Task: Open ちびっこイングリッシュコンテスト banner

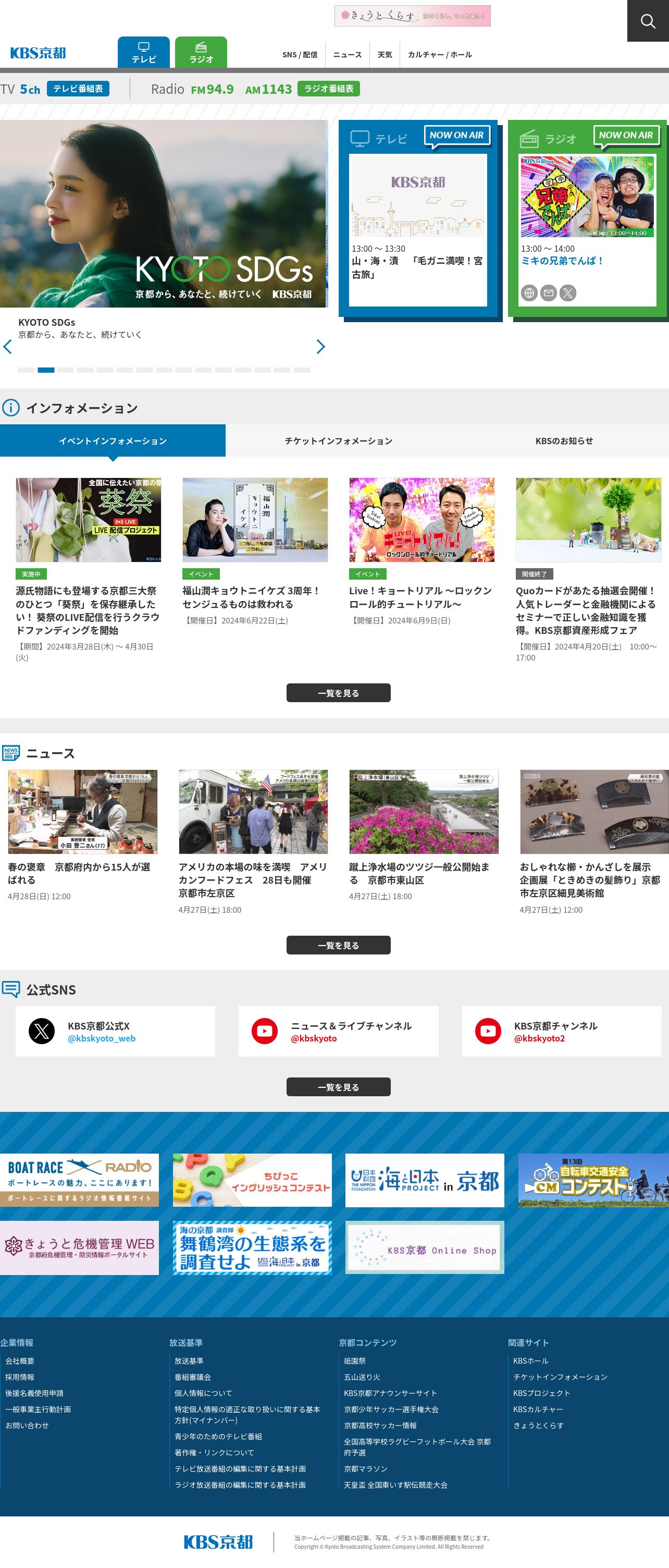Action: point(252,1180)
